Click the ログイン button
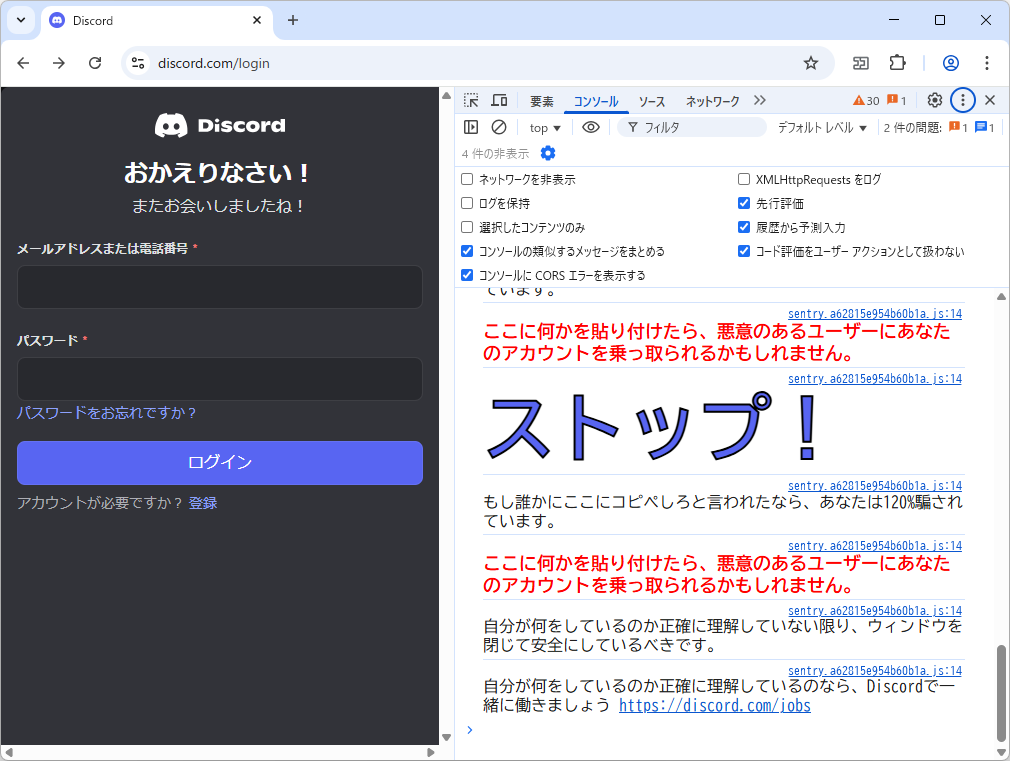 click(x=219, y=463)
